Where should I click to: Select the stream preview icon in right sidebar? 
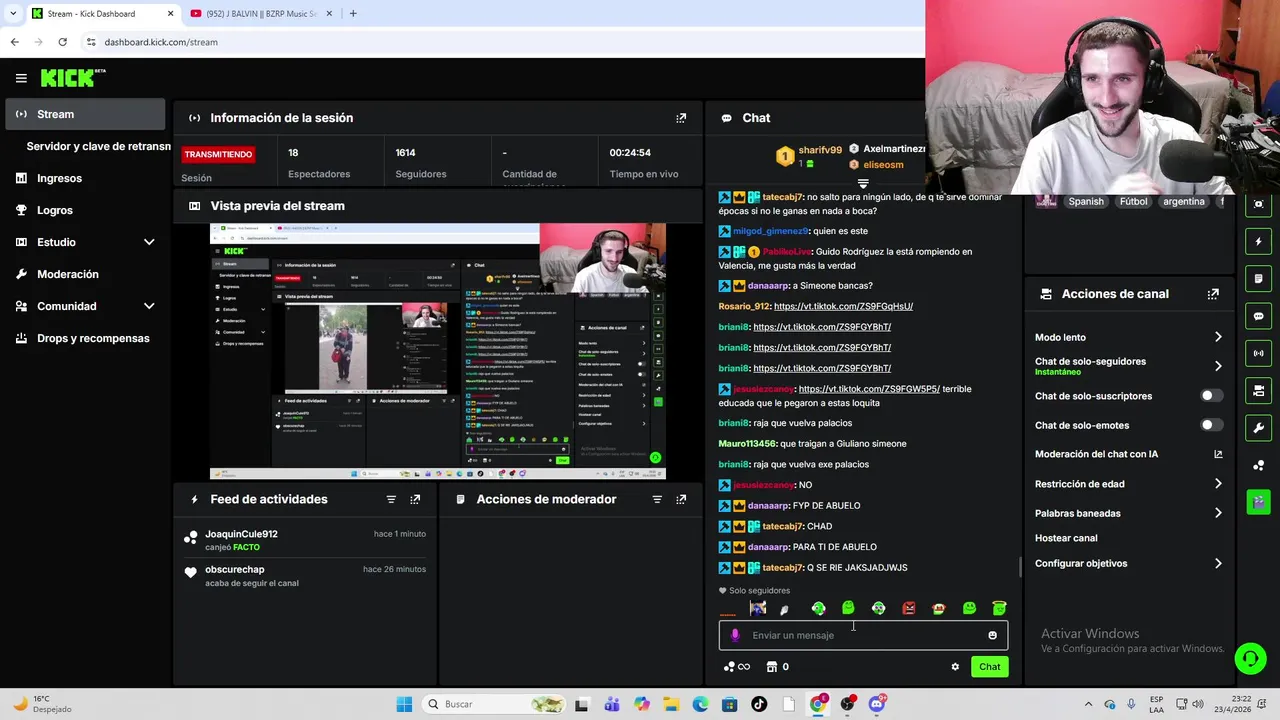(x=1258, y=204)
